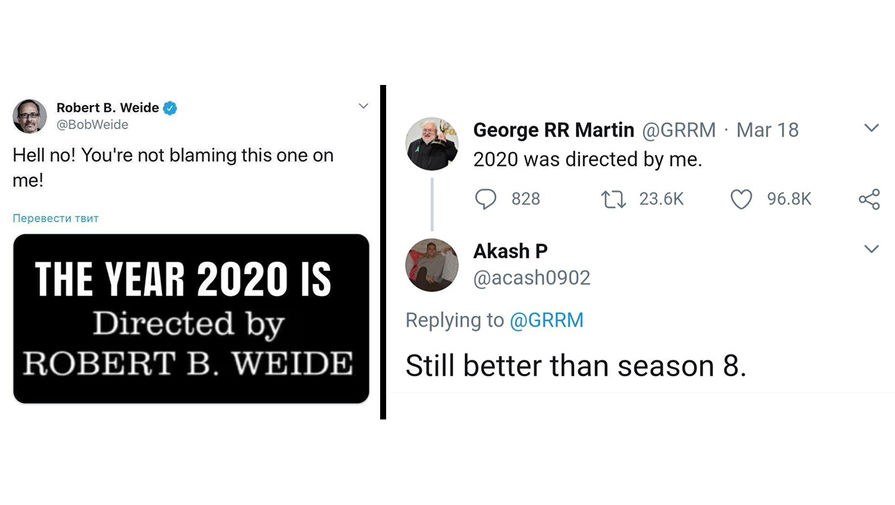895x505 pixels.
Task: Open the dropdown arrow on Akash P's reply
Action: click(870, 249)
